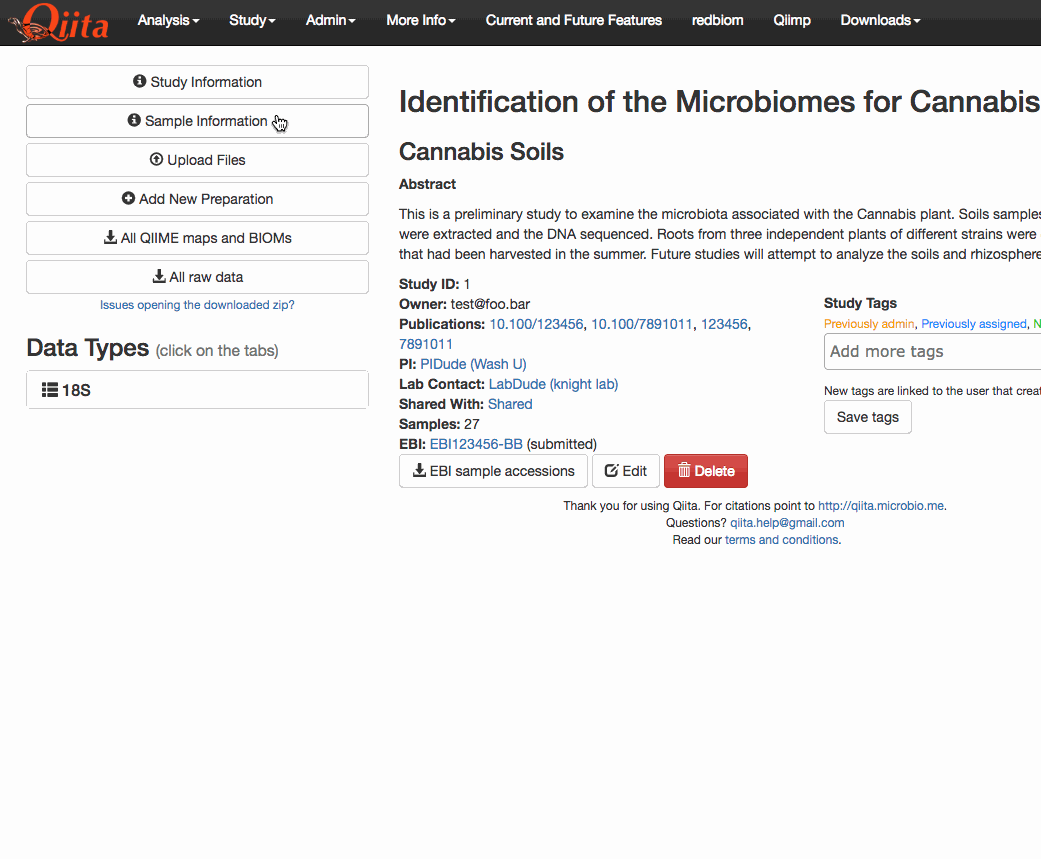Open the Downloads dropdown menu

880,20
